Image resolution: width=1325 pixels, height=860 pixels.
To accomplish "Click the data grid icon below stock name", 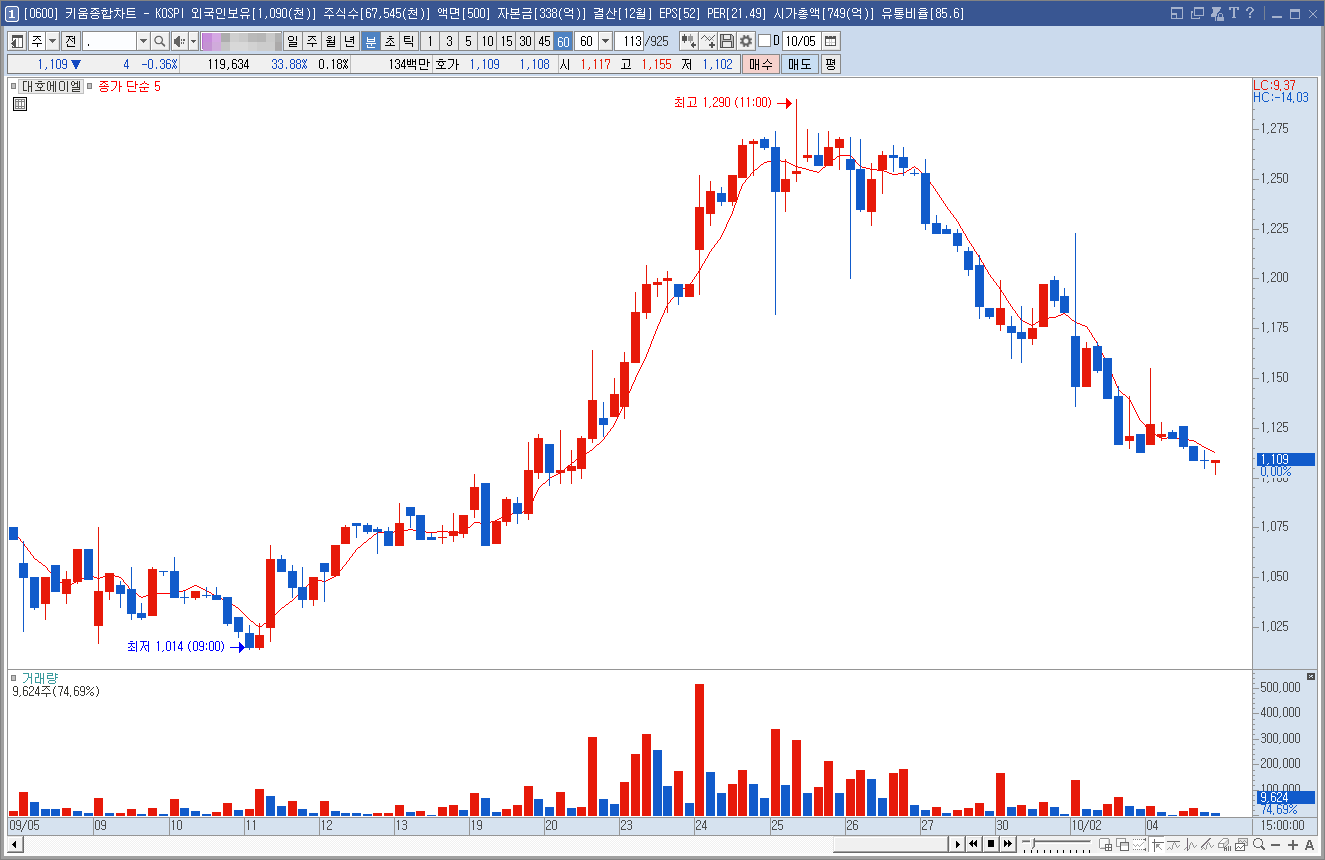I will [x=19, y=103].
